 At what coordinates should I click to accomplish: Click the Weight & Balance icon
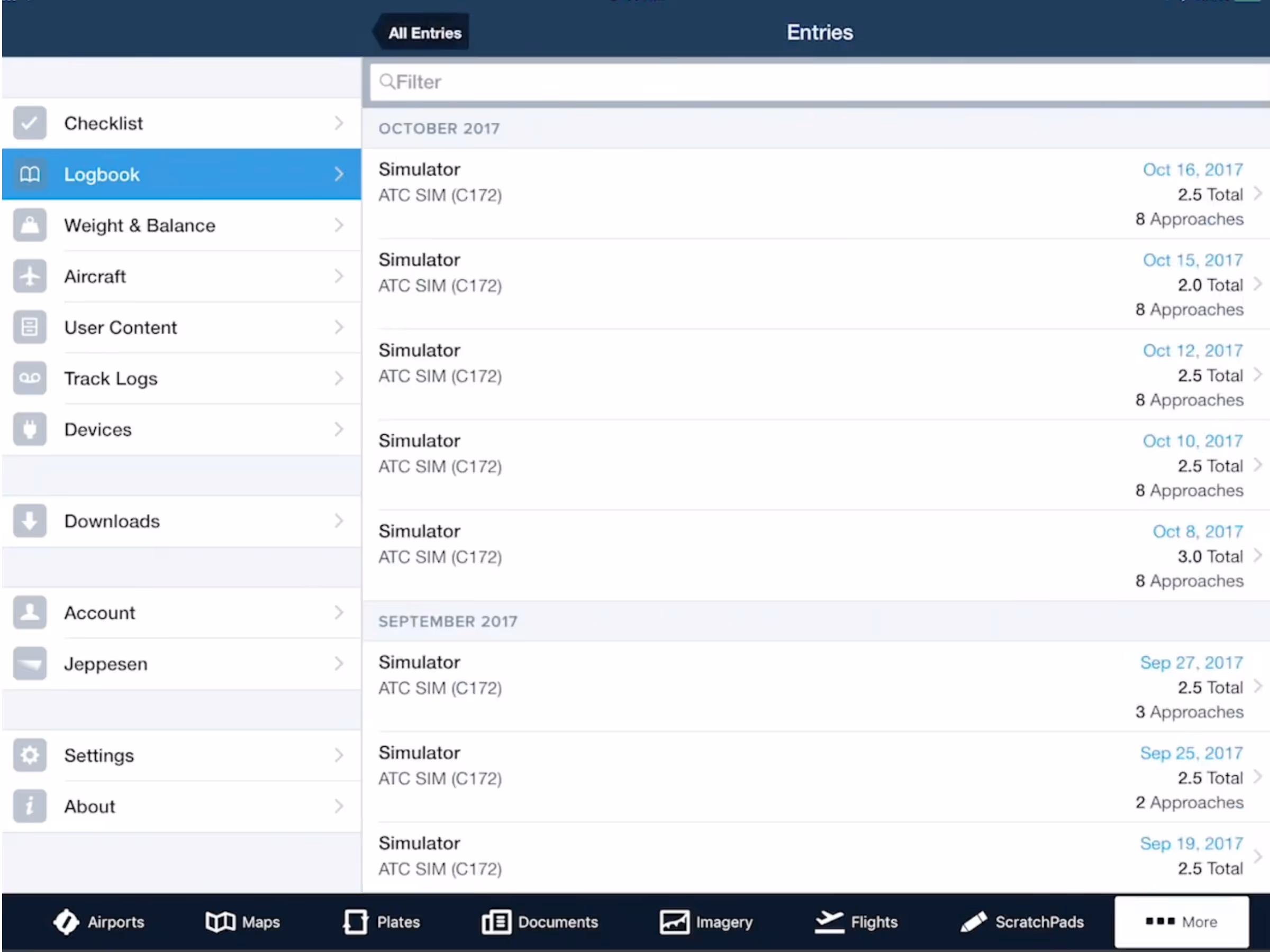(29, 225)
